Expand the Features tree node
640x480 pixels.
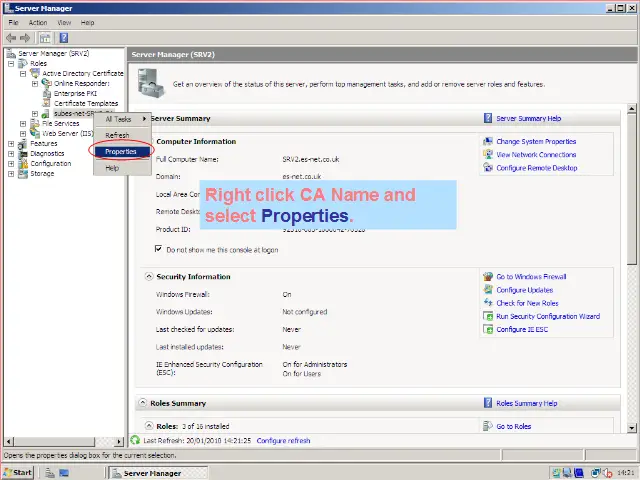[11, 144]
